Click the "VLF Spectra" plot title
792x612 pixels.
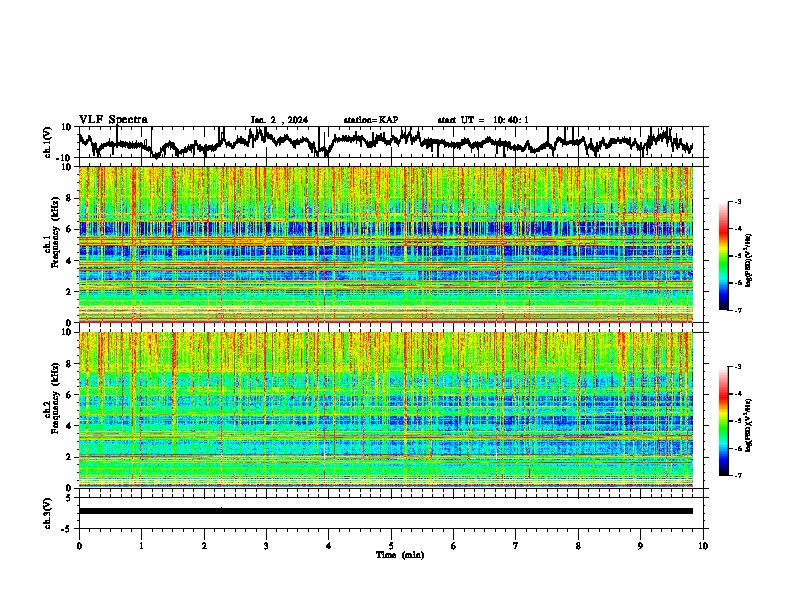(113, 120)
